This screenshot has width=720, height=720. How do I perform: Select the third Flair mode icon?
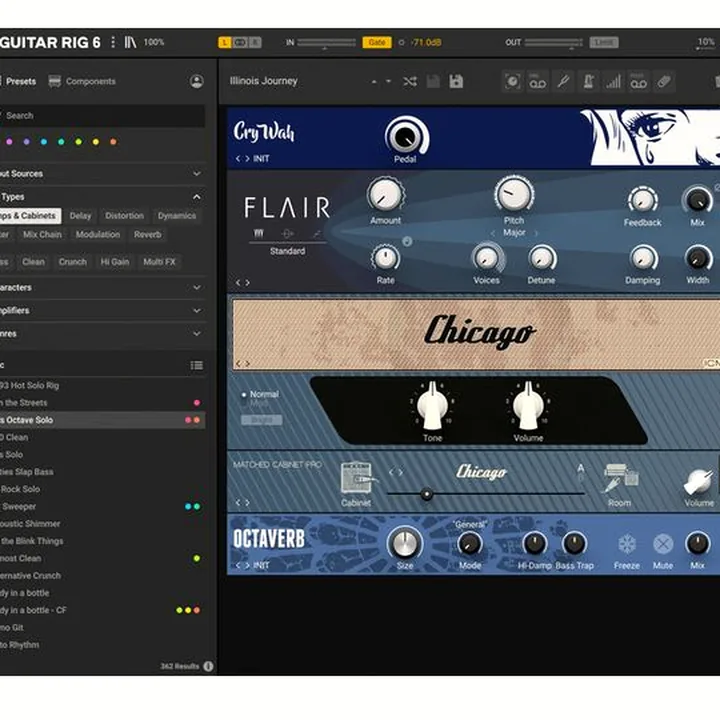[317, 234]
